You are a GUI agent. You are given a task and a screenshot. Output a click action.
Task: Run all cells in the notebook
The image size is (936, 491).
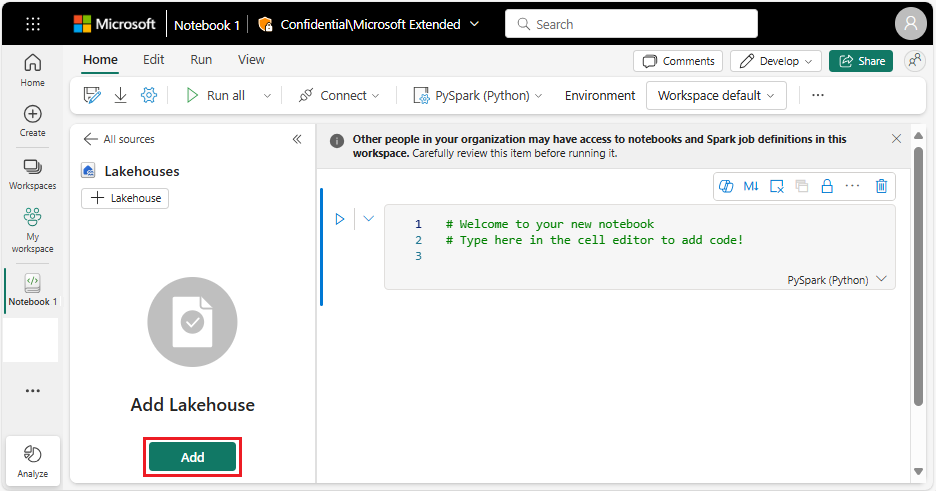pyautogui.click(x=215, y=95)
